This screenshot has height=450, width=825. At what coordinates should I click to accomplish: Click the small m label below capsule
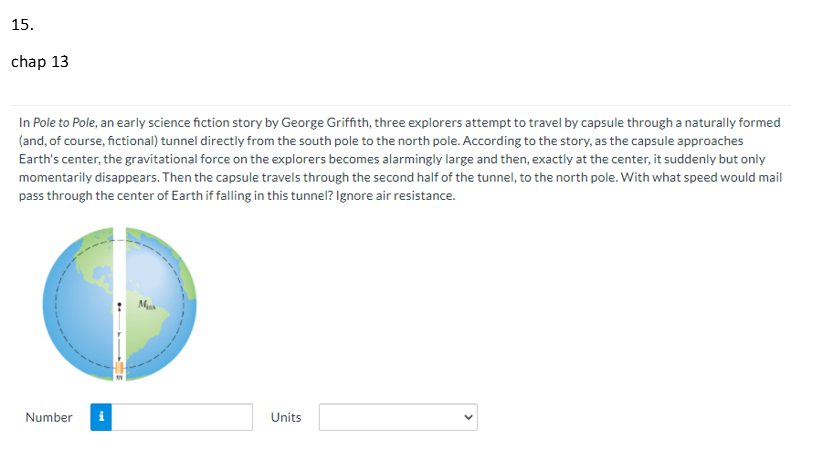(118, 379)
